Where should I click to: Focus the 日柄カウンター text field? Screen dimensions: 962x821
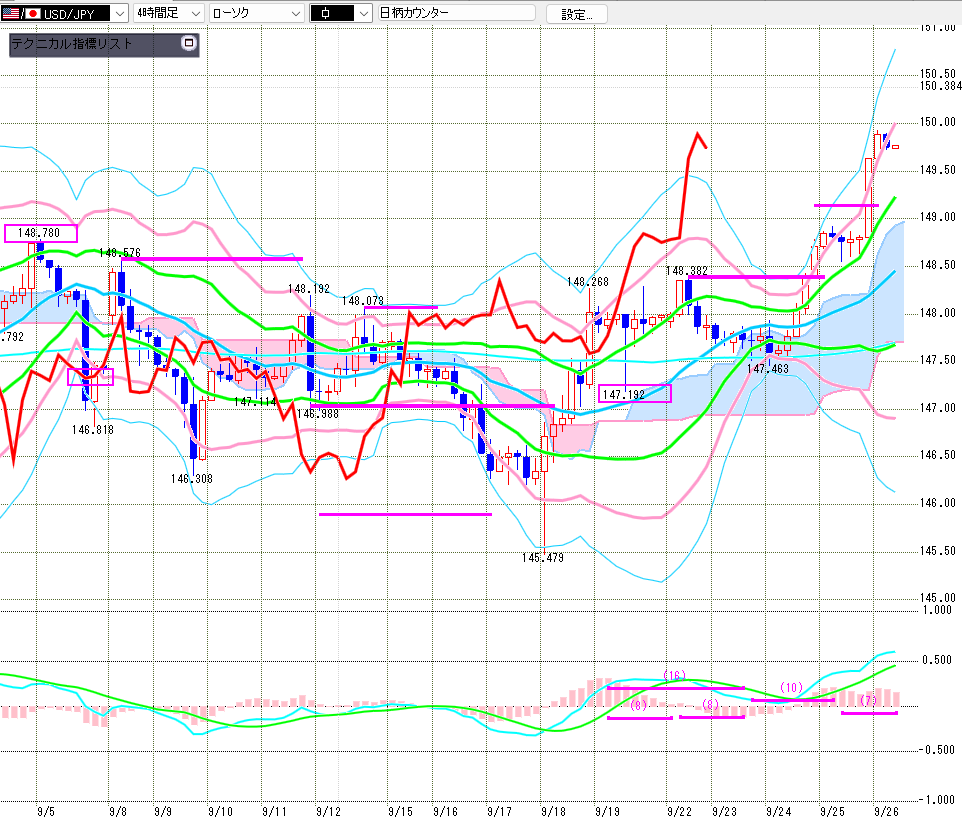(x=455, y=13)
